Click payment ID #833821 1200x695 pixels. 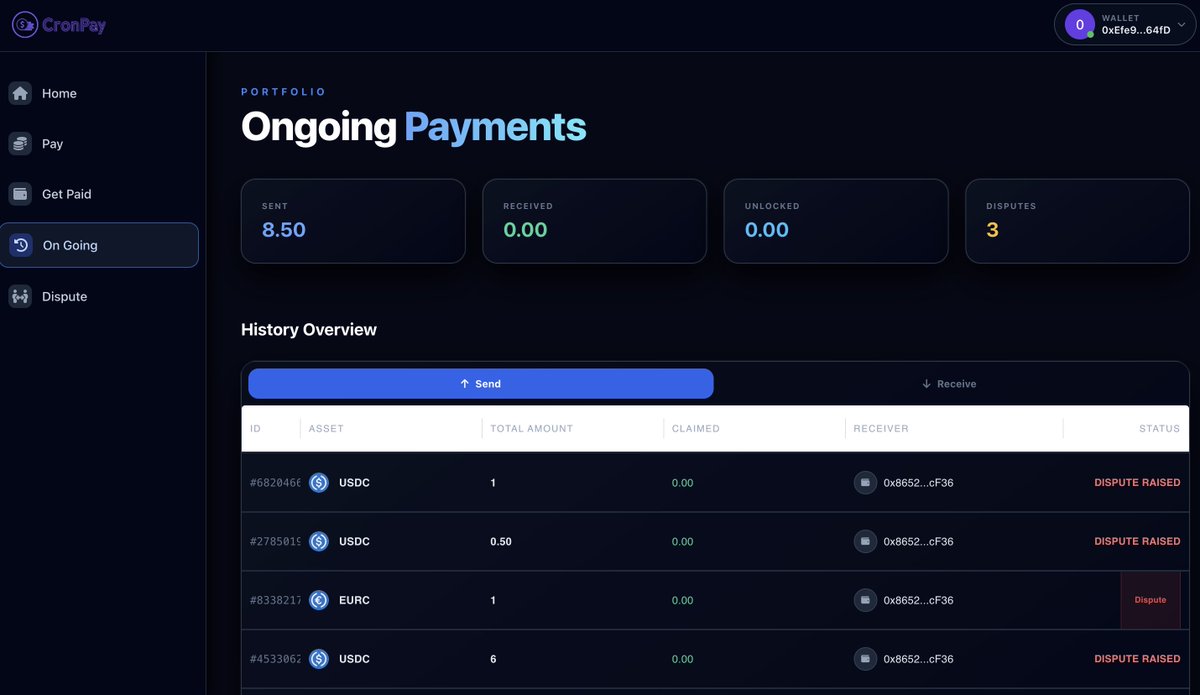pyautogui.click(x=276, y=601)
